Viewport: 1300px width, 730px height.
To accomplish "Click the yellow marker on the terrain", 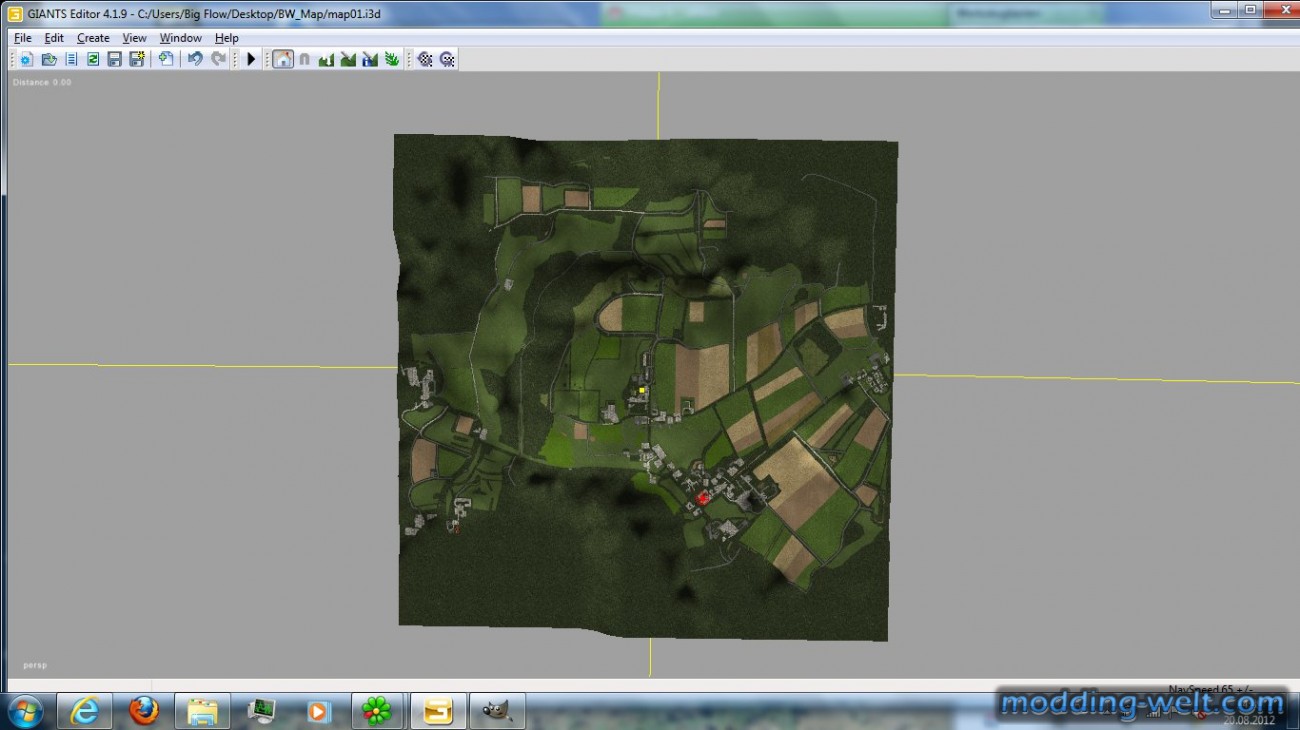I will (642, 390).
